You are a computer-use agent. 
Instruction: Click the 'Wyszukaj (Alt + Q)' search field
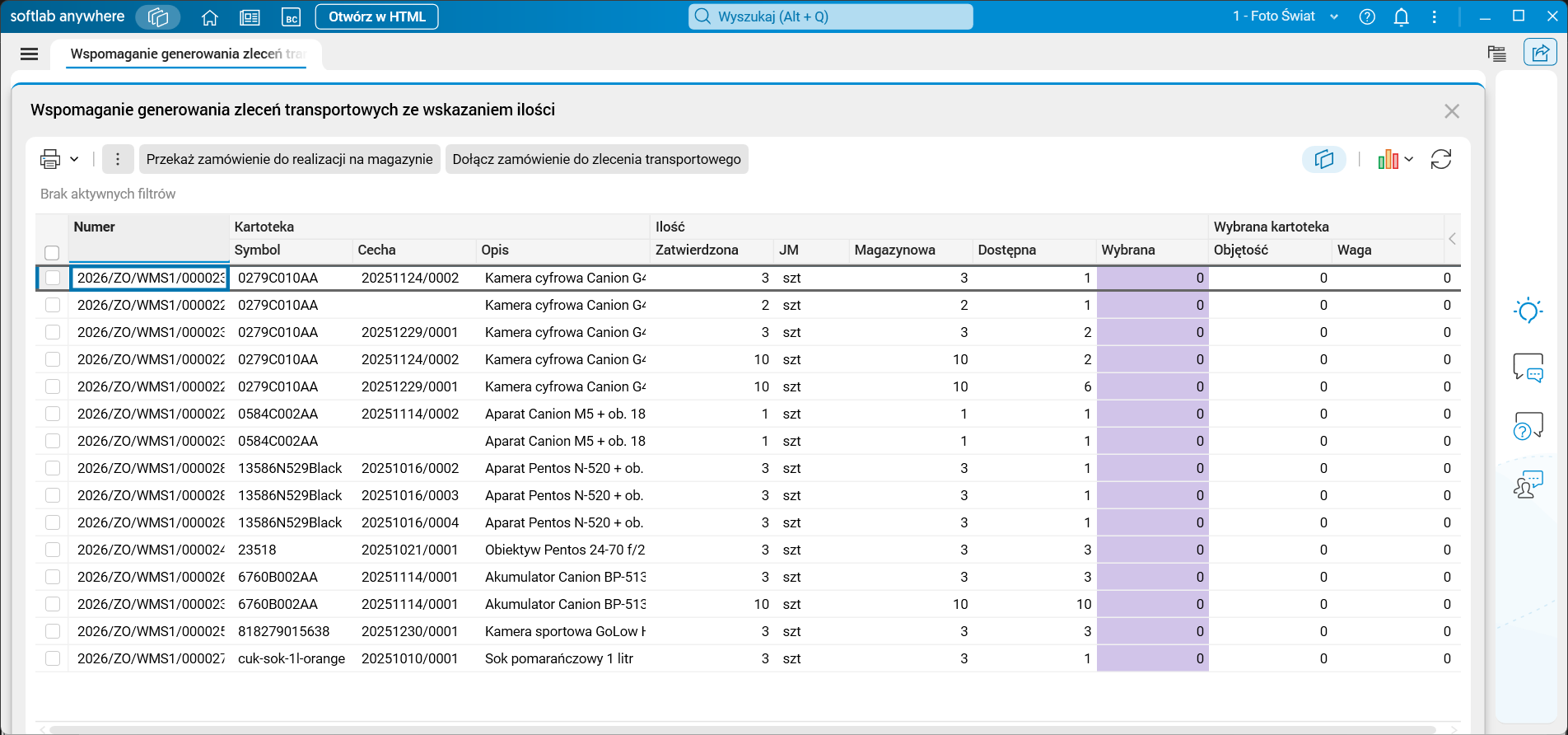pyautogui.click(x=830, y=16)
